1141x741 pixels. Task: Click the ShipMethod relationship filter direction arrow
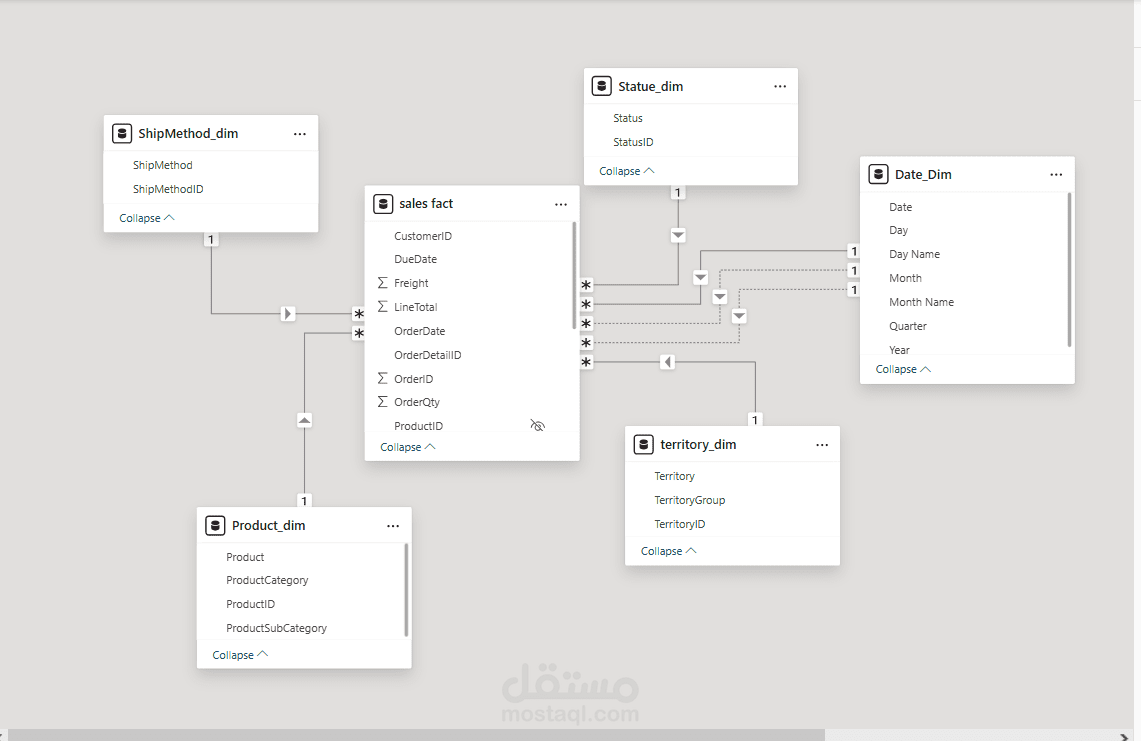tap(288, 314)
